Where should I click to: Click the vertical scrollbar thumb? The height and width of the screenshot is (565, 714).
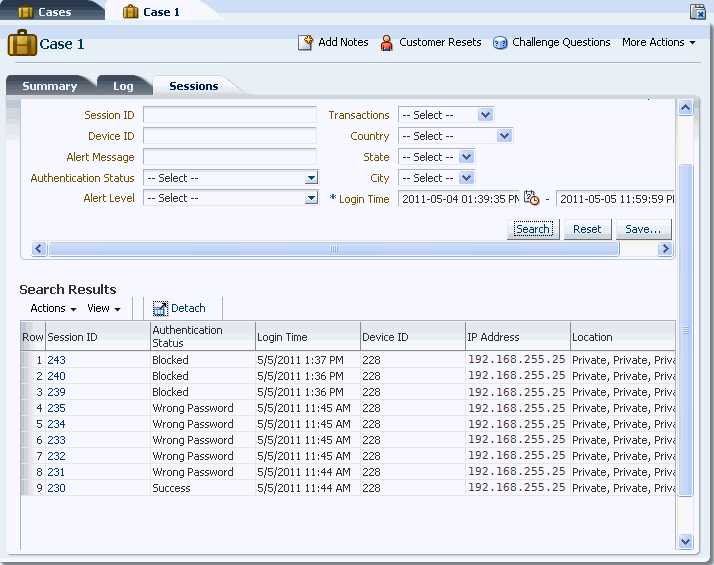685,330
